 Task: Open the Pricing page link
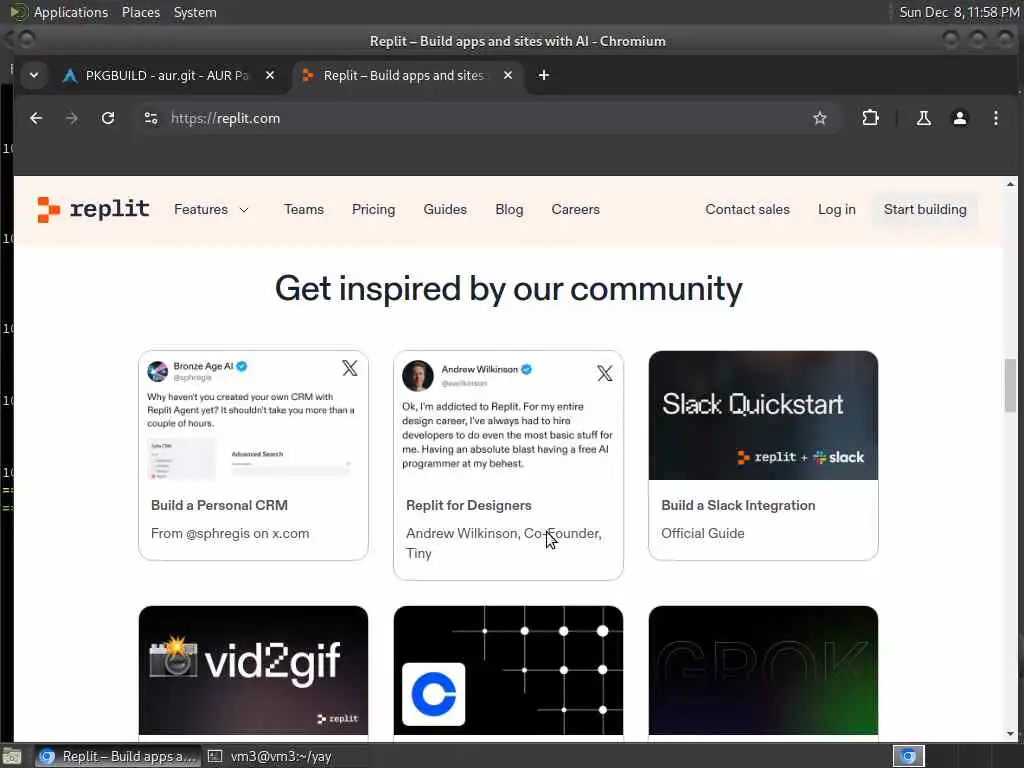click(x=374, y=210)
